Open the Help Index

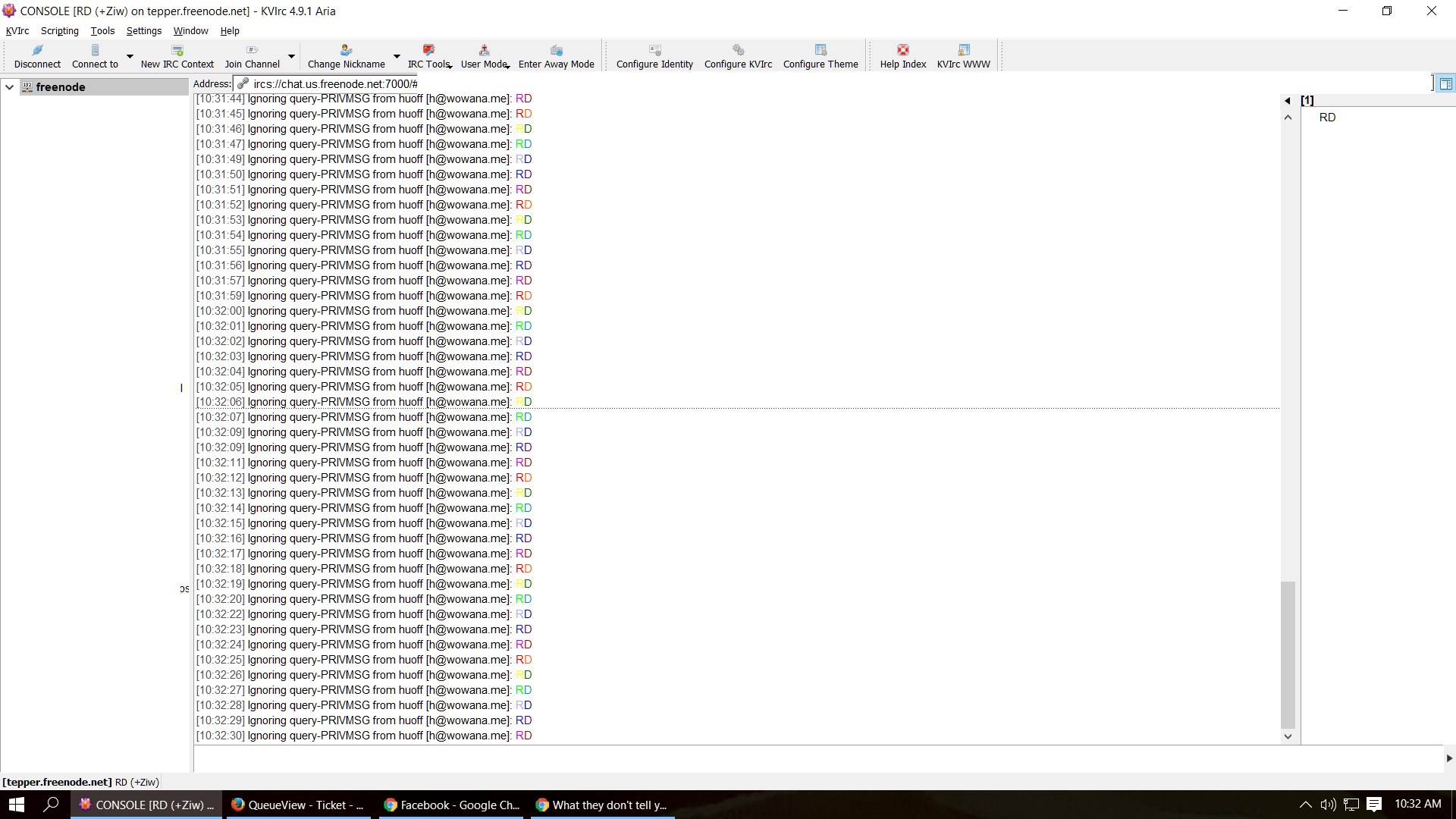(903, 56)
